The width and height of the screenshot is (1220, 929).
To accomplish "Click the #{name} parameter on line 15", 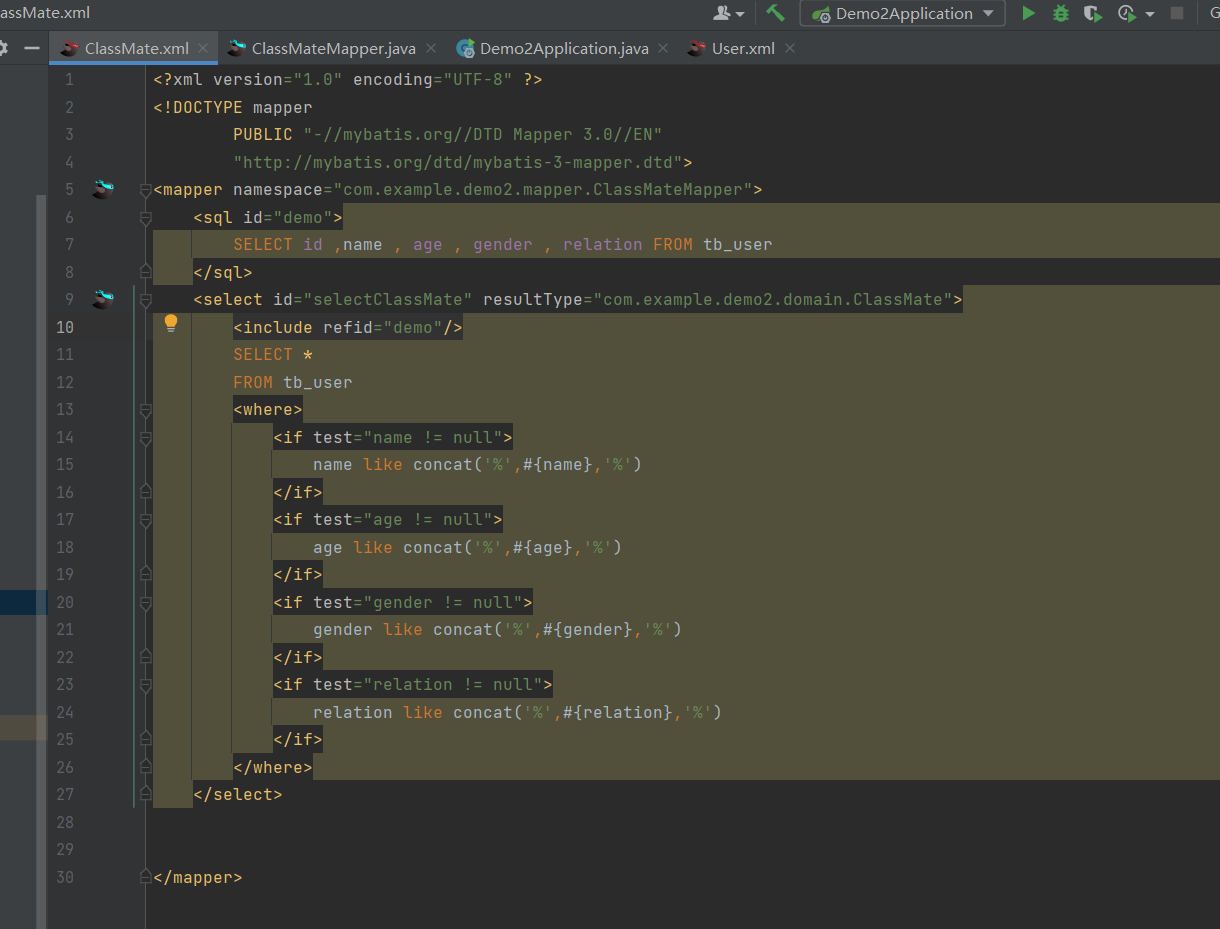I will [557, 464].
